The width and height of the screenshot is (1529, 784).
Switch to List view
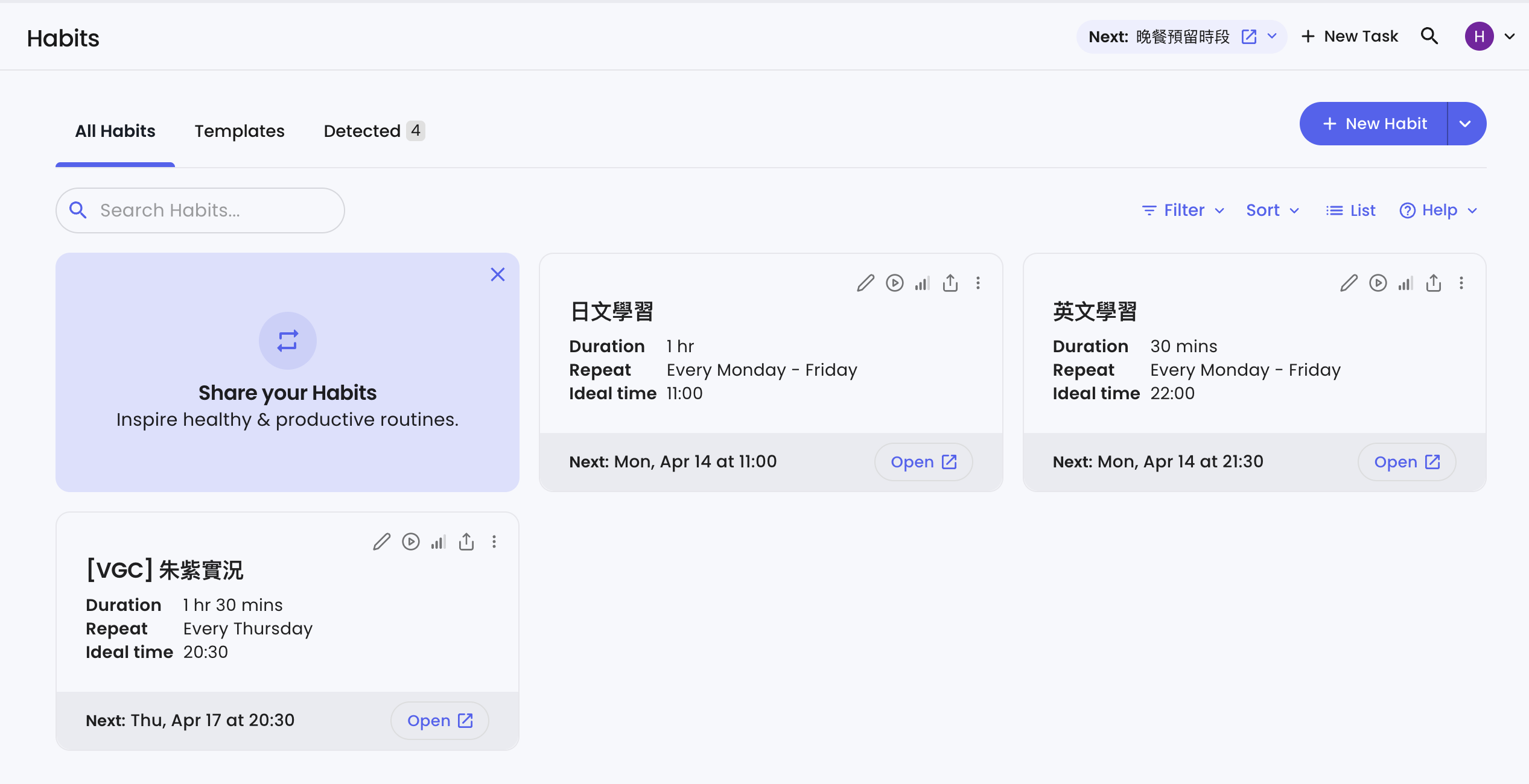[x=1351, y=210]
